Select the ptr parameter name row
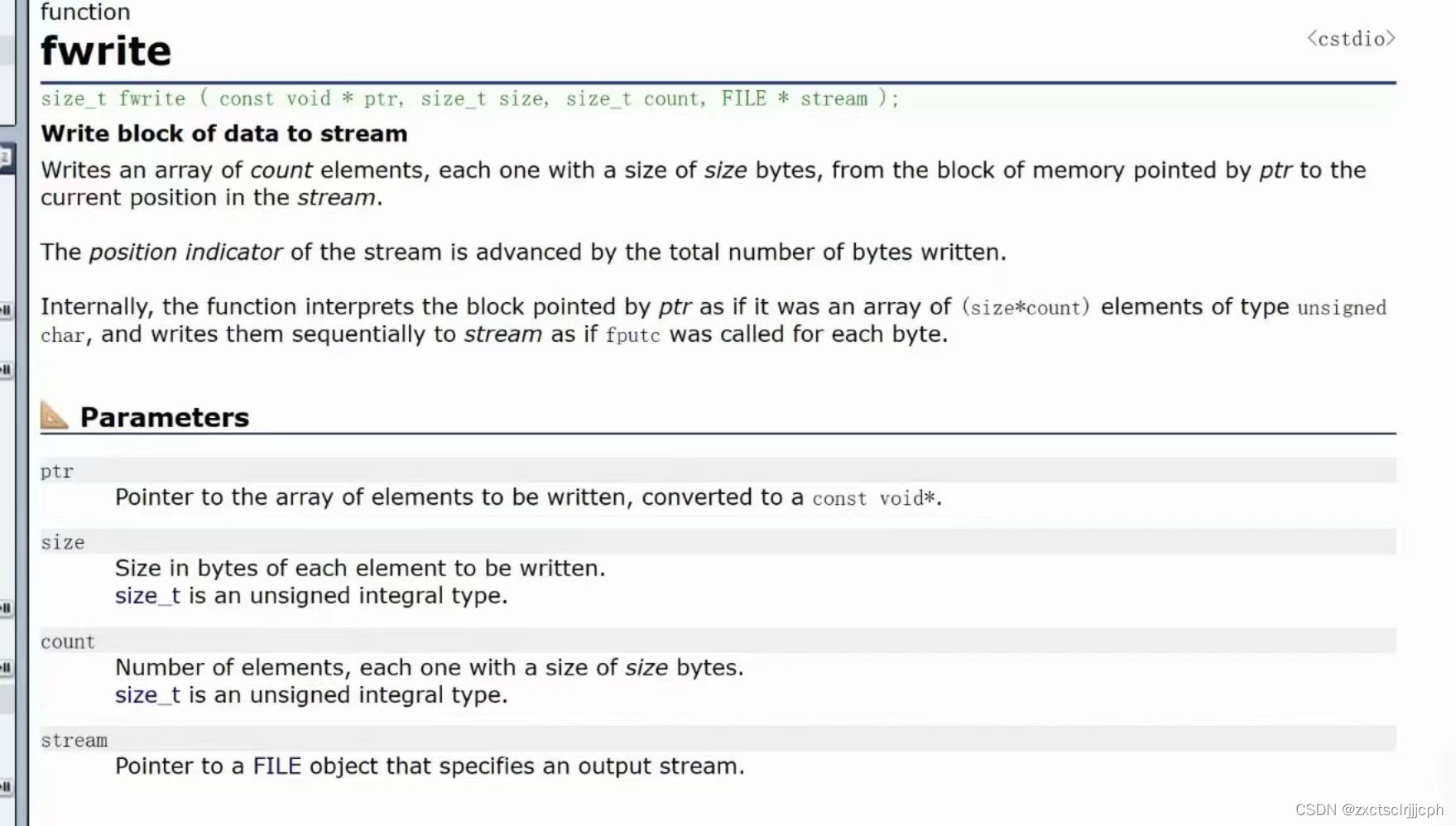This screenshot has height=826, width=1456. pyautogui.click(x=718, y=471)
